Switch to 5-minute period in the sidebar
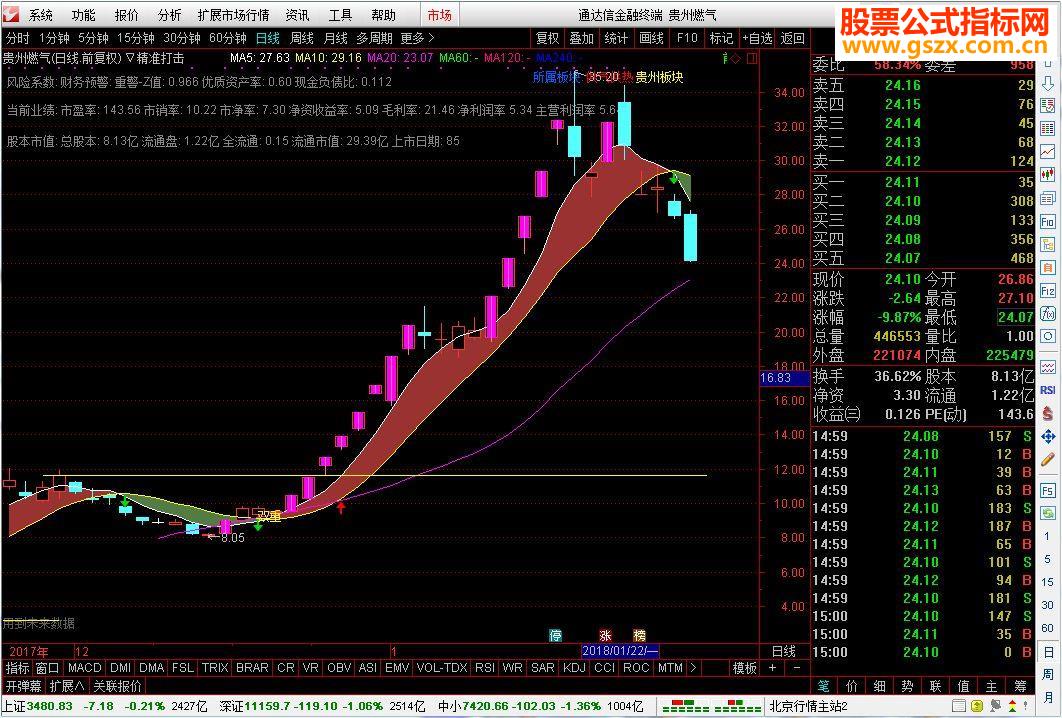Screen dimensions: 1062x718 [1047, 559]
